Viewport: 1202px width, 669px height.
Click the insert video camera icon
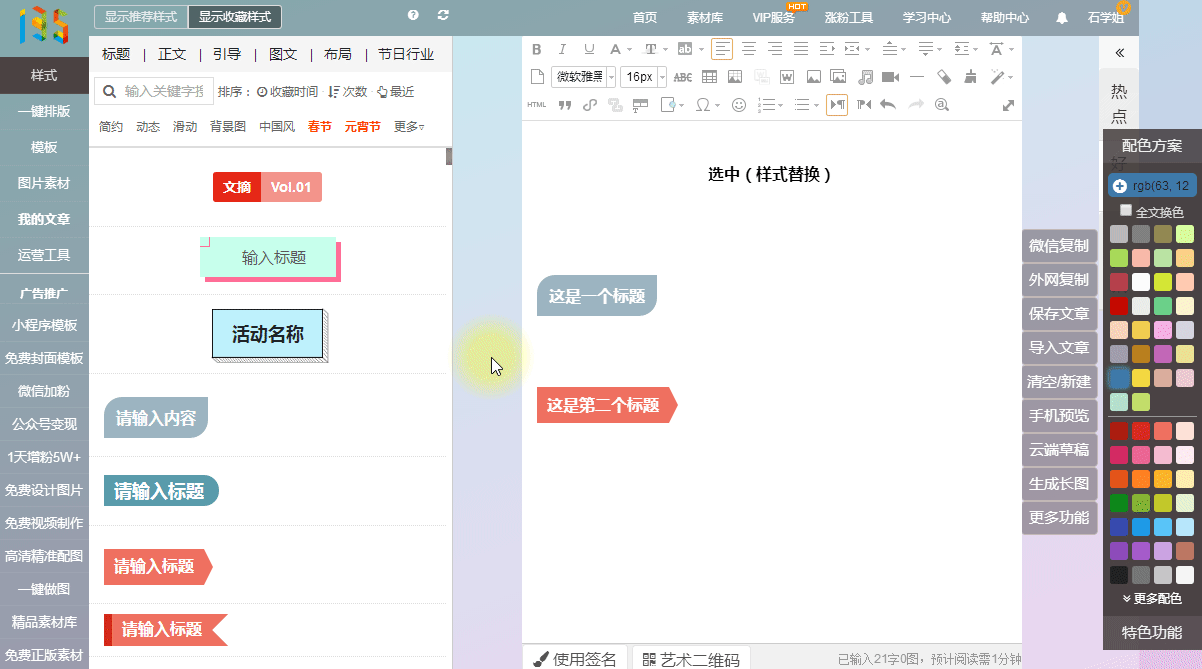[x=890, y=77]
